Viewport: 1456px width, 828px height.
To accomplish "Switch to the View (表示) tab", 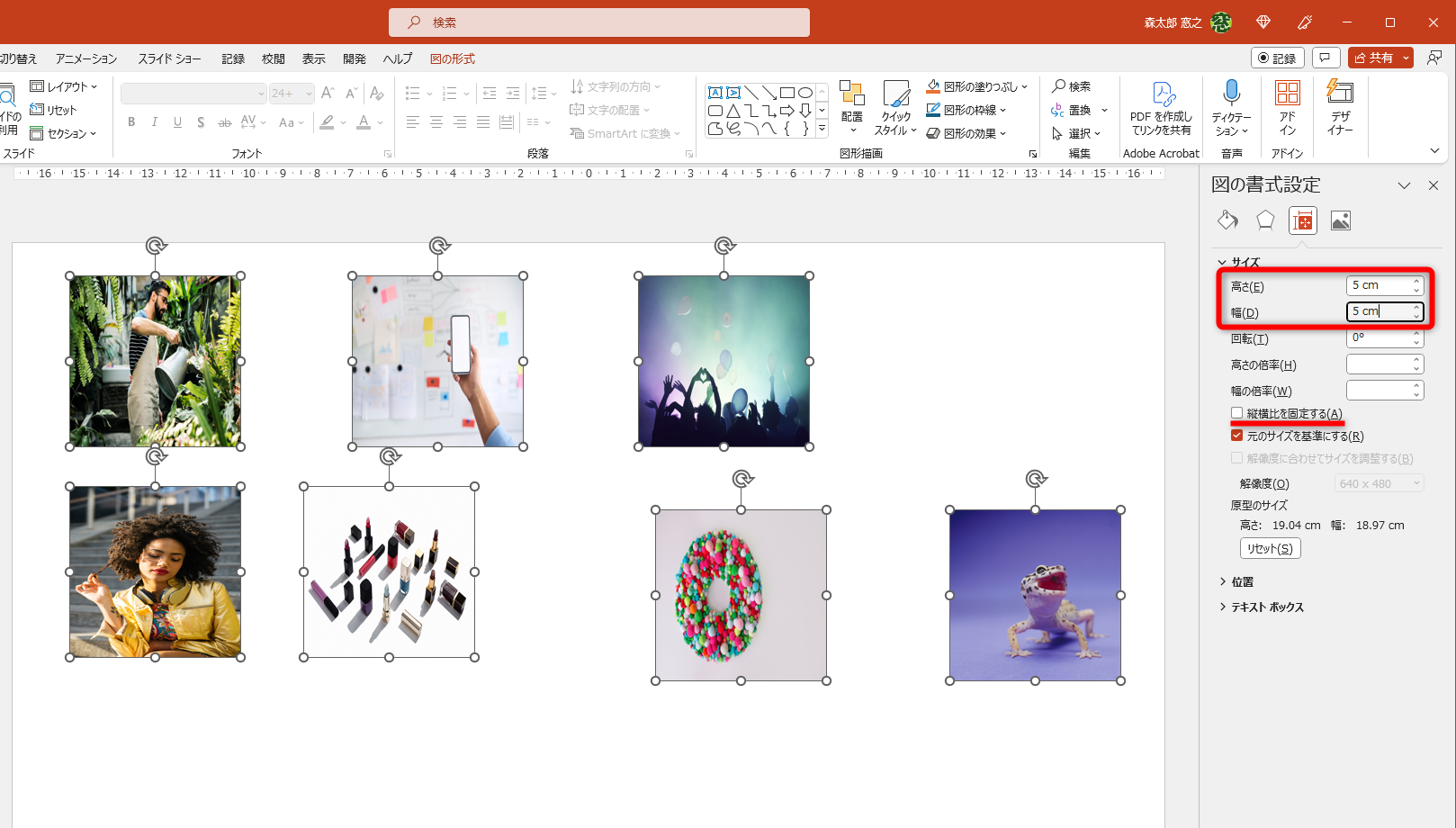I will click(x=314, y=58).
